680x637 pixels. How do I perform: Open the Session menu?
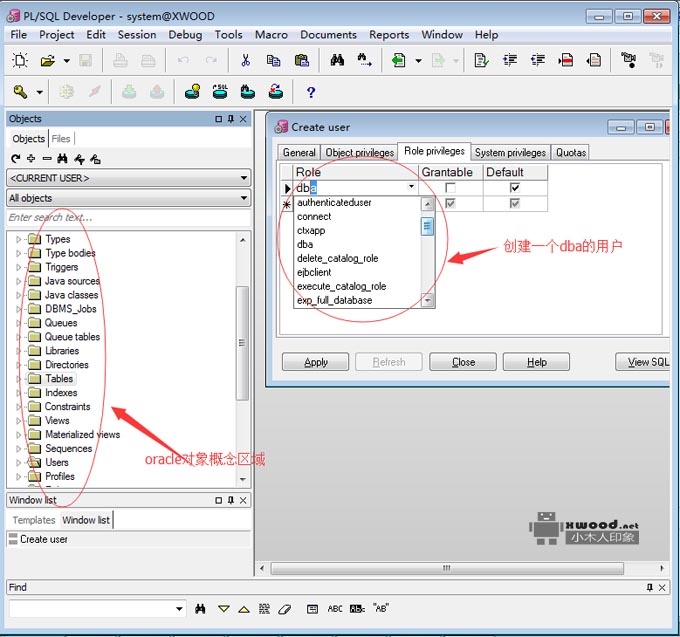[x=137, y=35]
